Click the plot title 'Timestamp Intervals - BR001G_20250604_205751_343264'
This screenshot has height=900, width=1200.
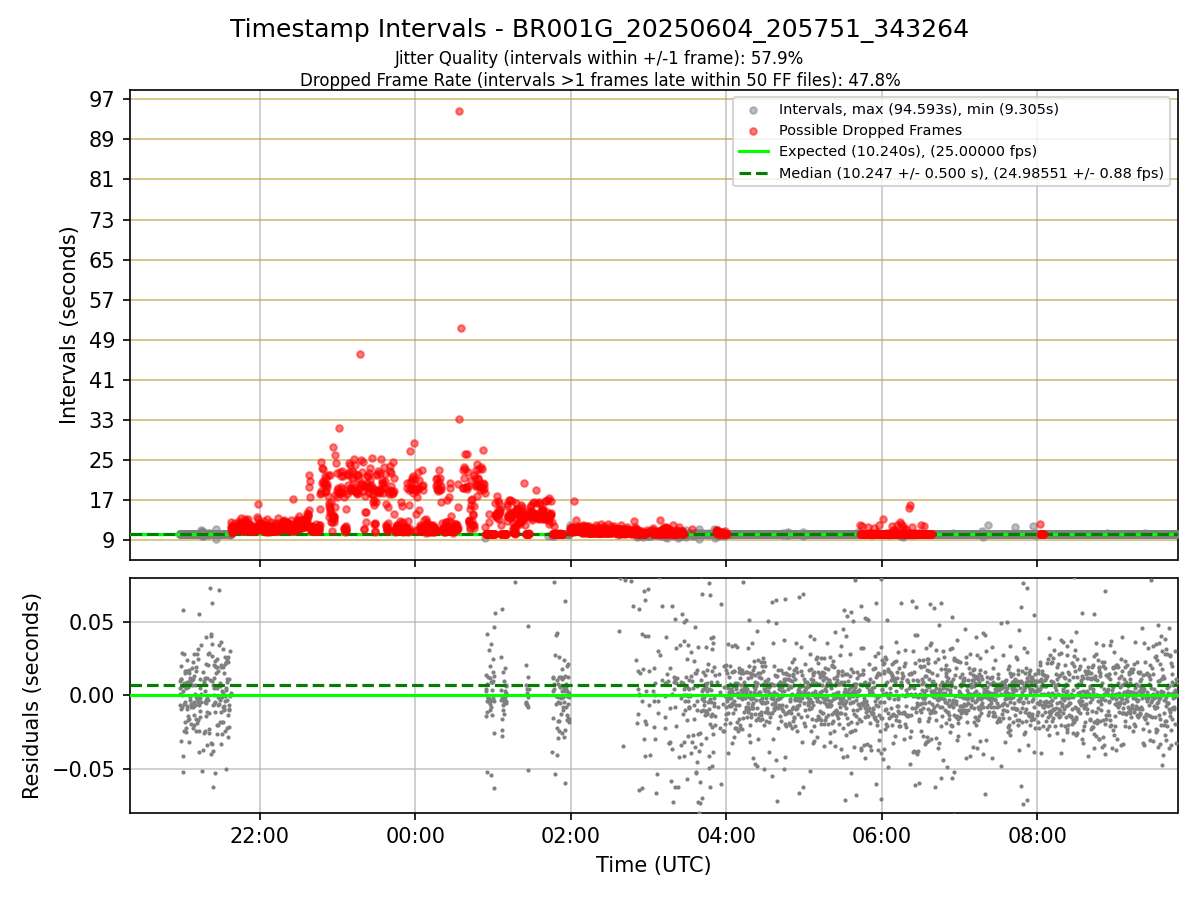[599, 29]
